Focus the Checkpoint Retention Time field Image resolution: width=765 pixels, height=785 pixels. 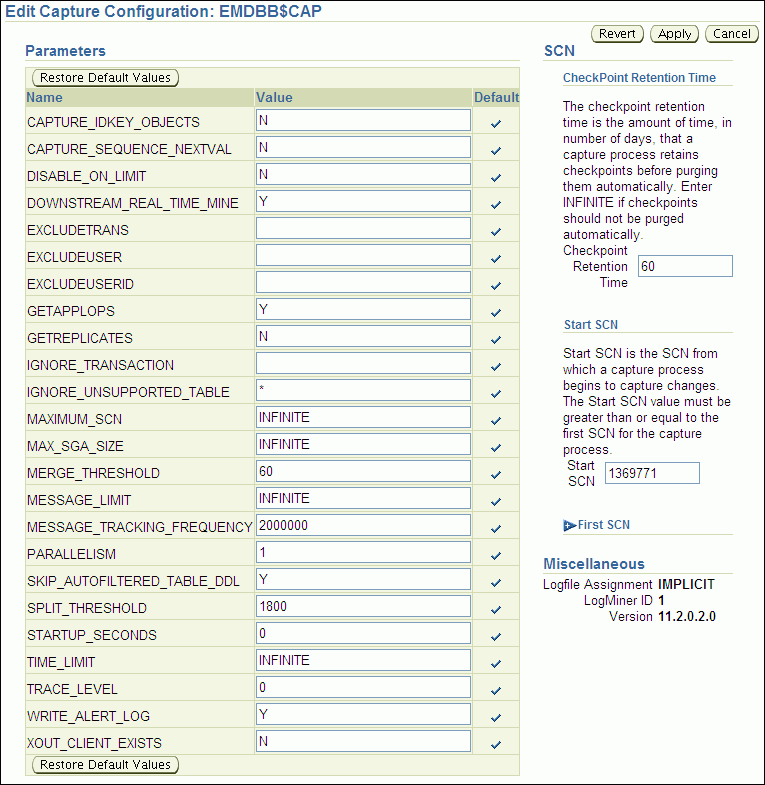pos(684,266)
